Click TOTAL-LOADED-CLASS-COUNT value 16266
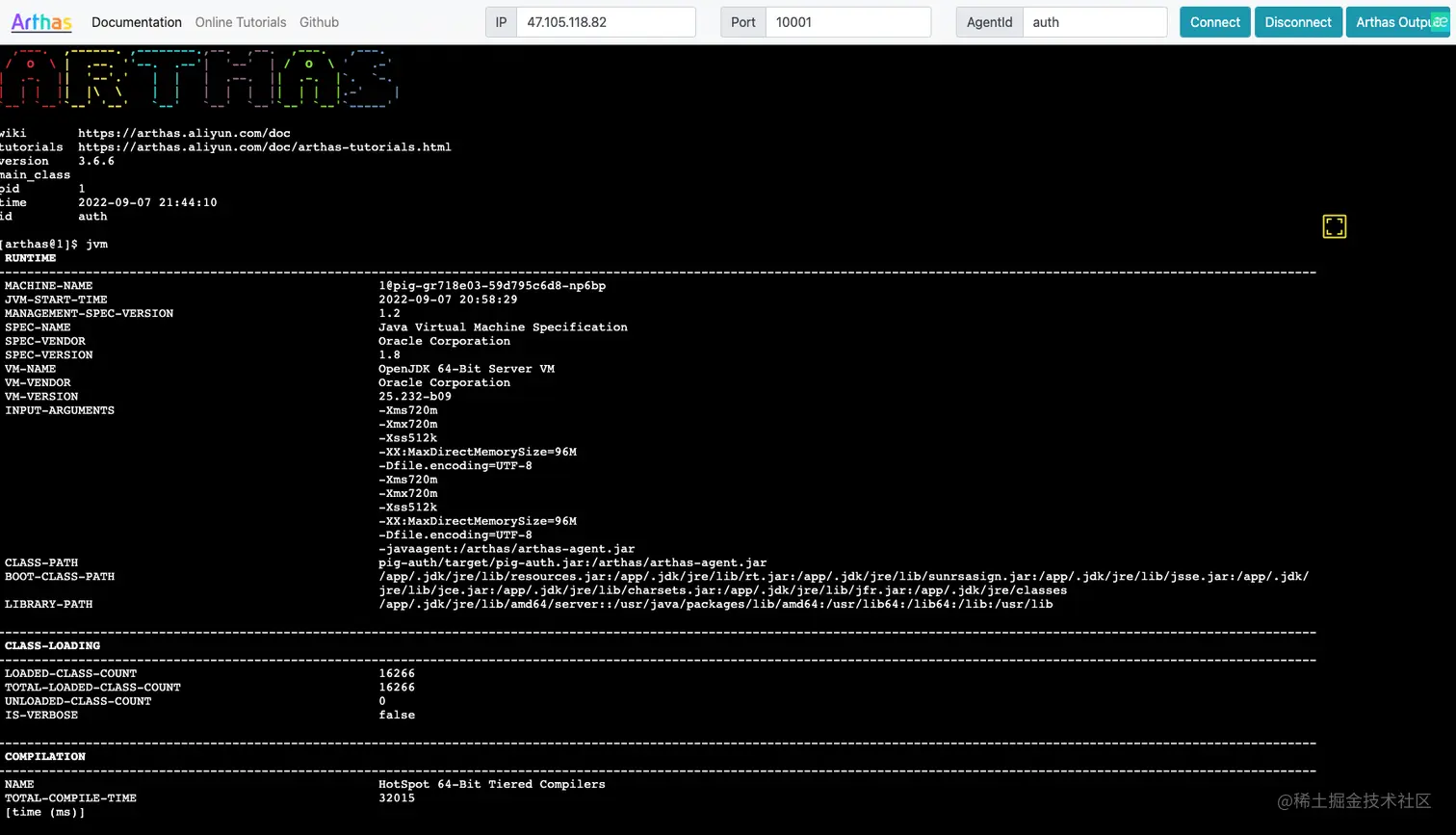Screen dimensions: 1456x835 tap(397, 687)
